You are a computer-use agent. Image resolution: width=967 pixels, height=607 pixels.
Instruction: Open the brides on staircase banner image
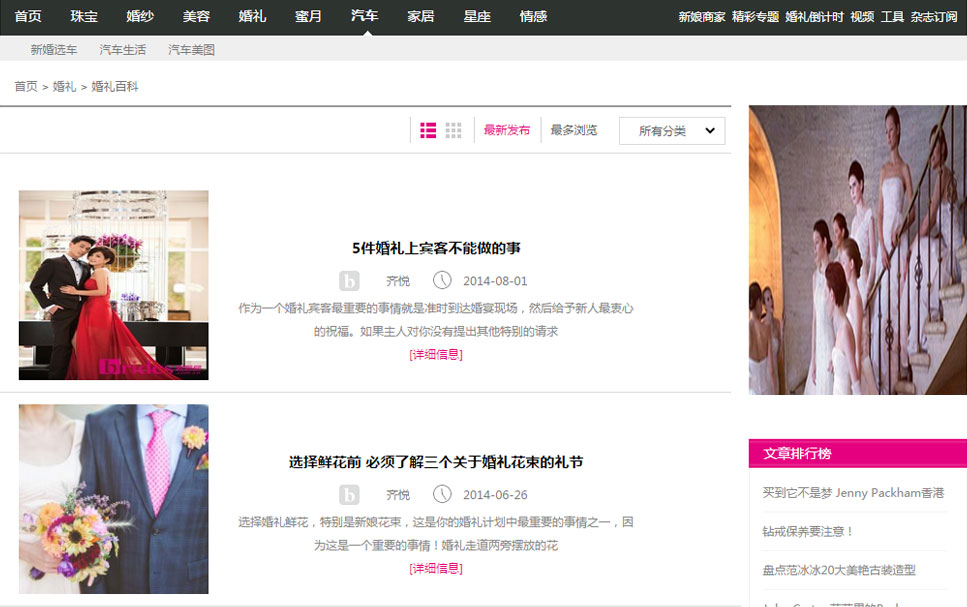(857, 250)
